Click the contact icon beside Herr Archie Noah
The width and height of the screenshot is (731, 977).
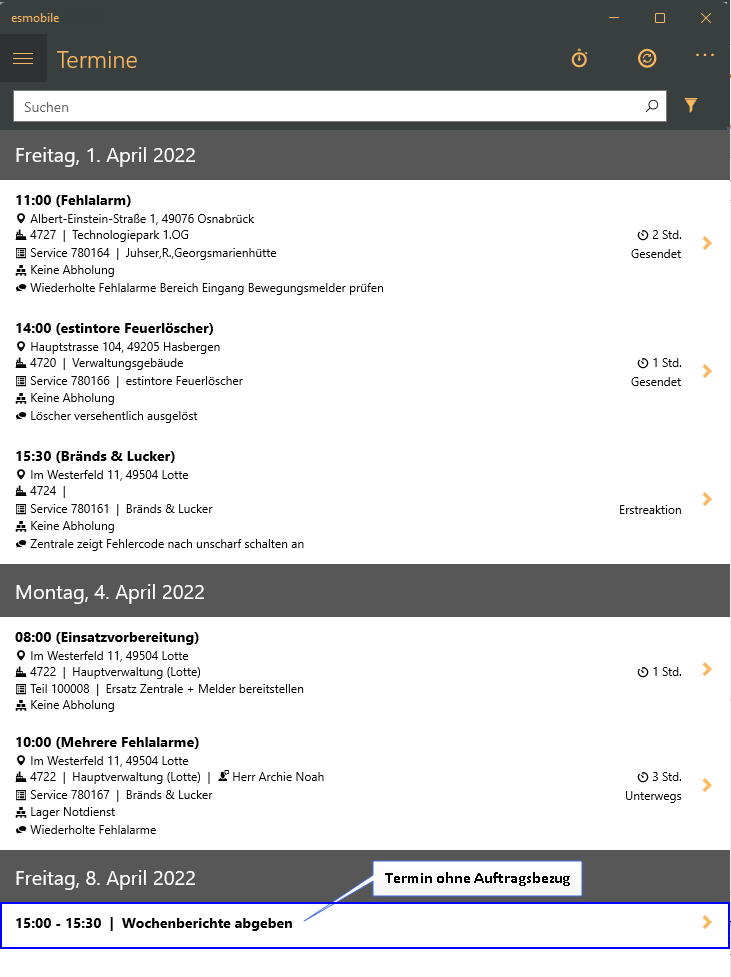pyautogui.click(x=223, y=776)
